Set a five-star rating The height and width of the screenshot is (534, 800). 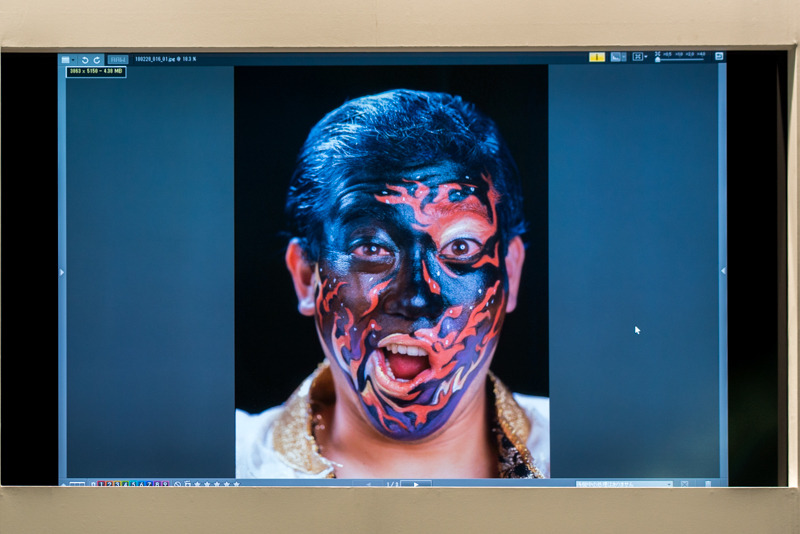[236, 484]
